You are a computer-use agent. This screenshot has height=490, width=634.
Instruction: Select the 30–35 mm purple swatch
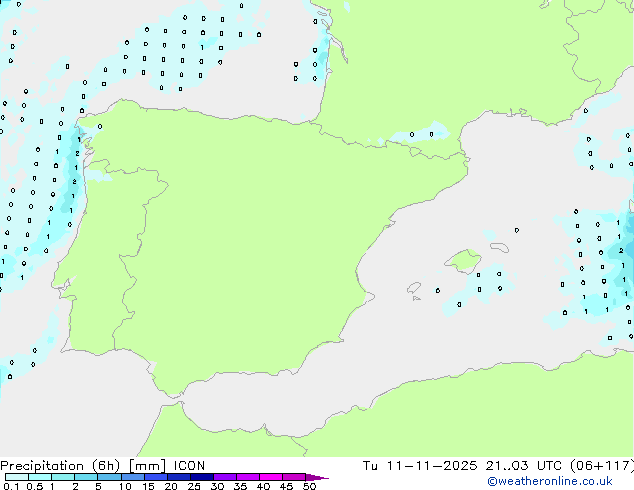pos(225,477)
